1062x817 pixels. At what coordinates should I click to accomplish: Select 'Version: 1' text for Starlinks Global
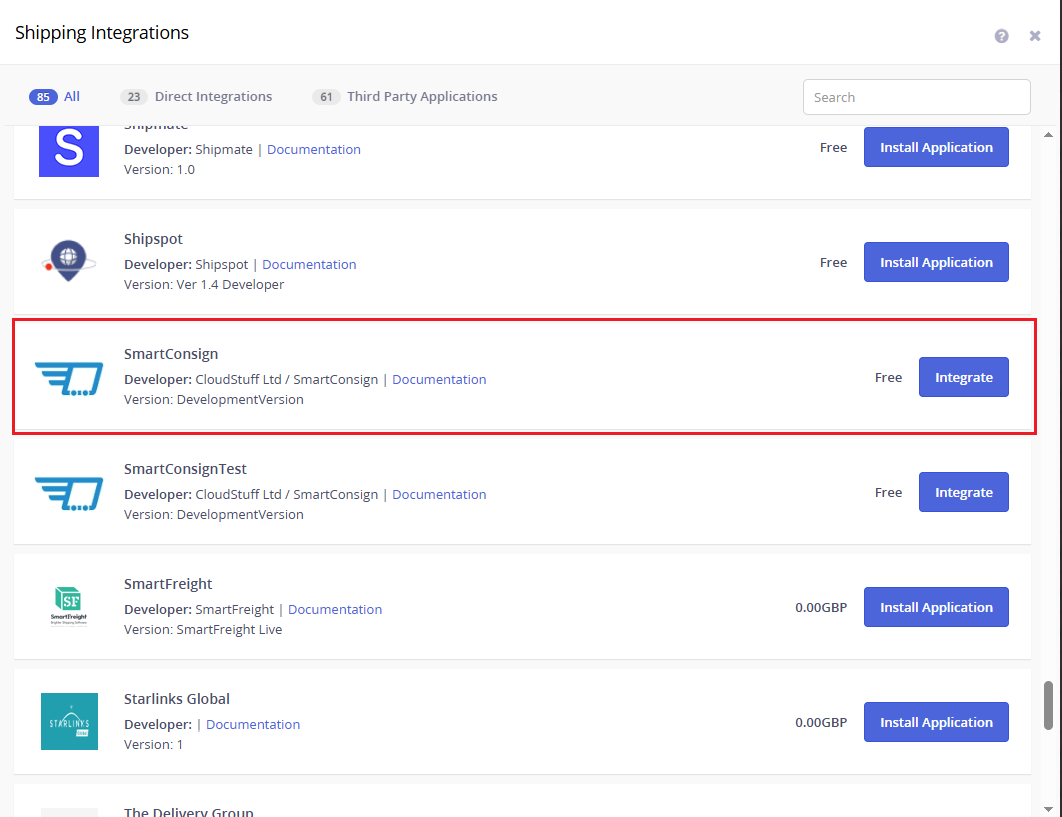[x=153, y=745]
